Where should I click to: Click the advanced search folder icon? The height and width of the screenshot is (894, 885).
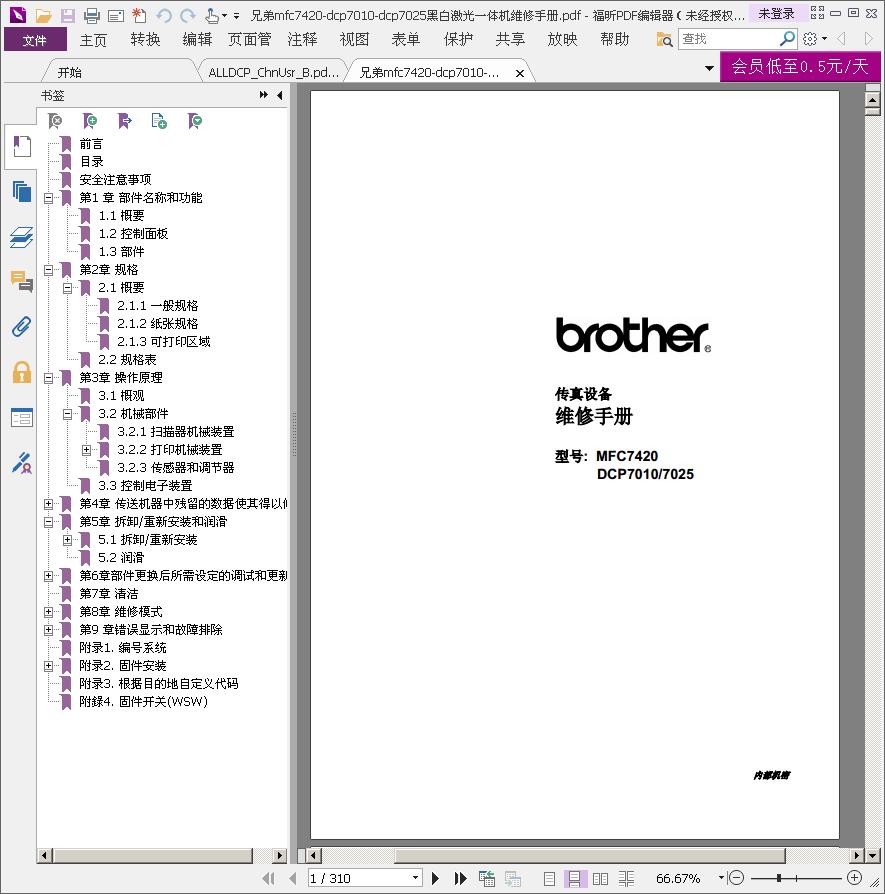664,39
